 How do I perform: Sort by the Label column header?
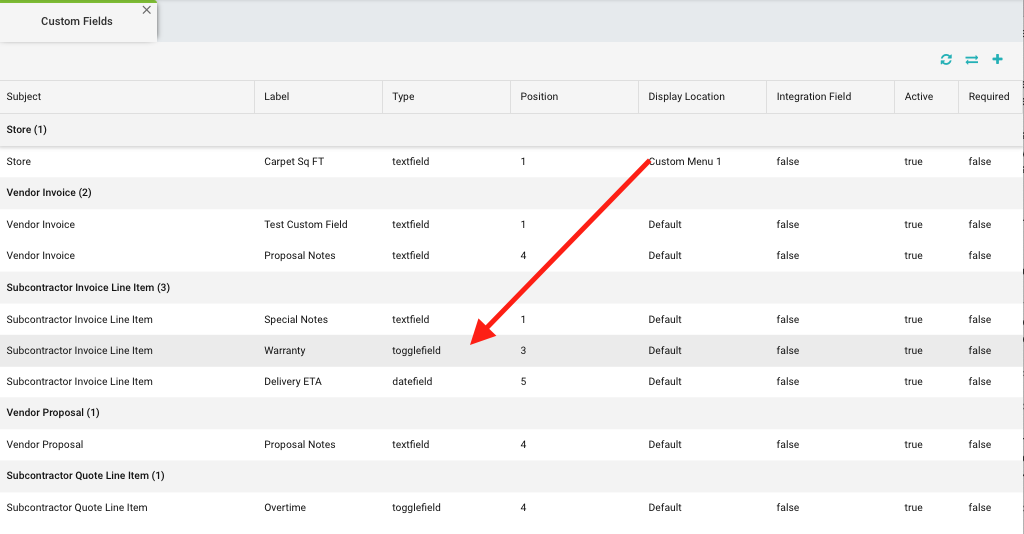(277, 97)
